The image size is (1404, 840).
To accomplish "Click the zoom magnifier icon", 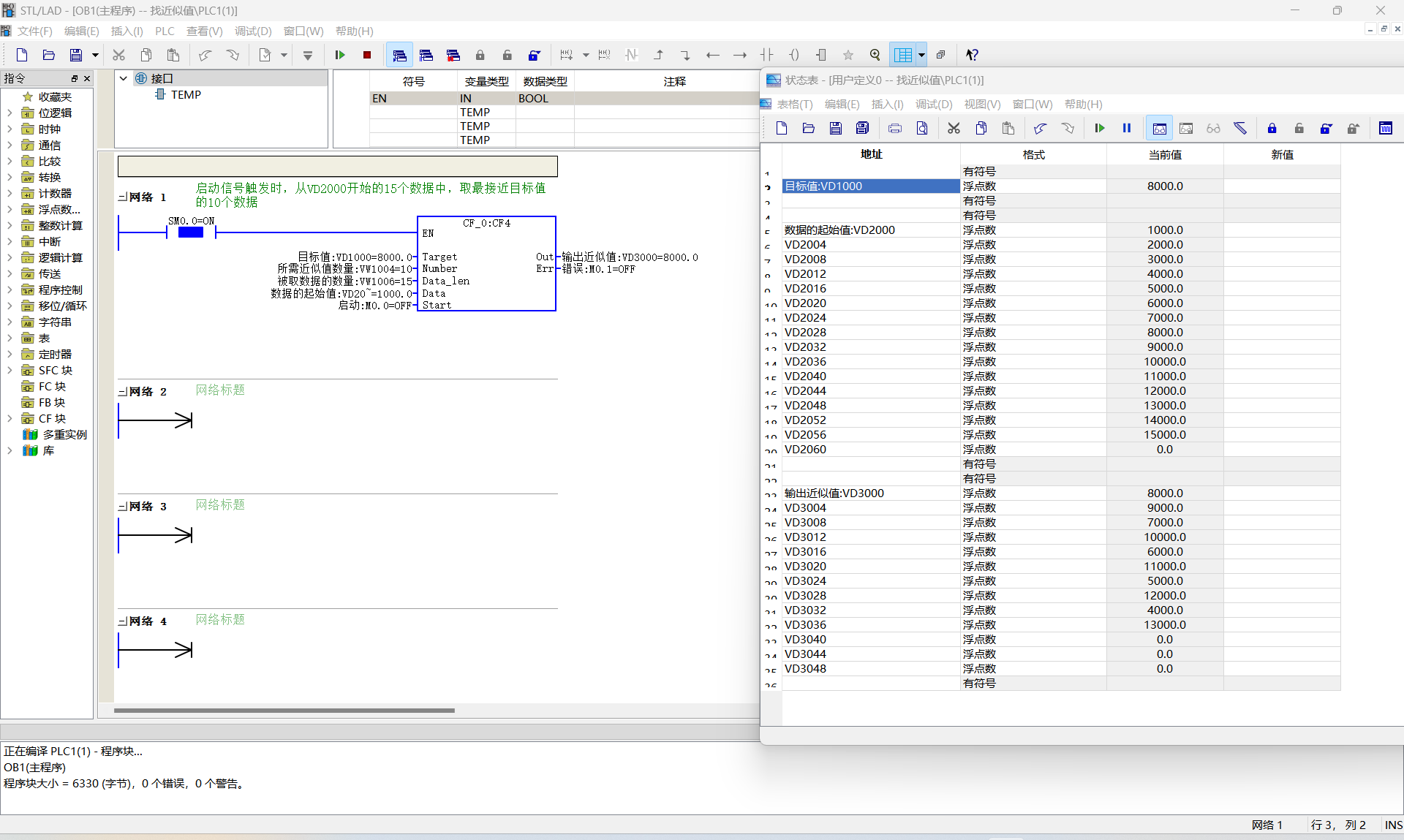I will pos(875,55).
